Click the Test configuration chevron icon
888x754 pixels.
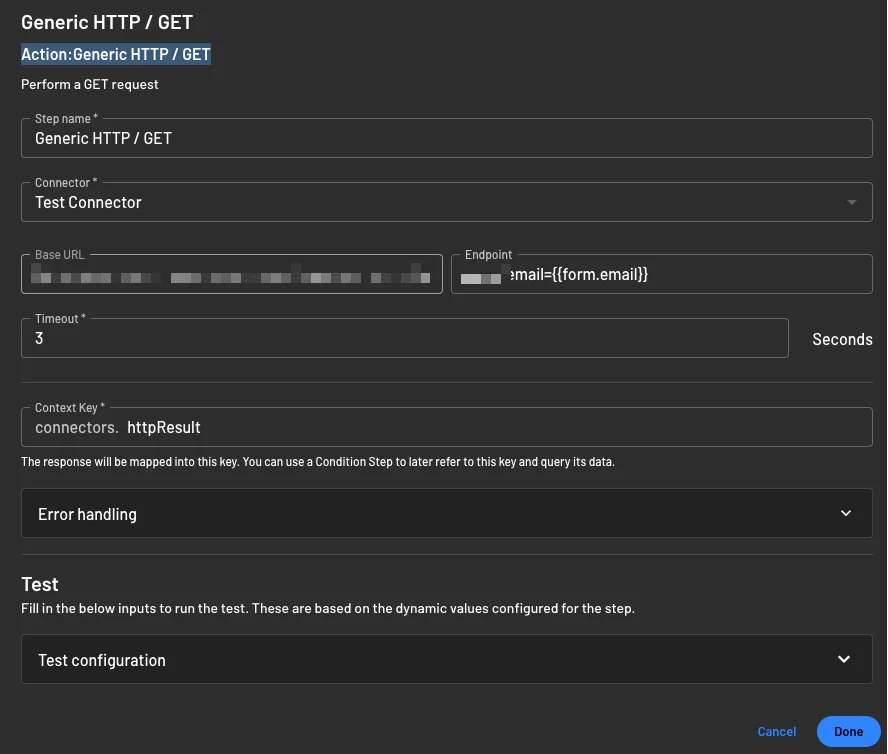coord(843,659)
